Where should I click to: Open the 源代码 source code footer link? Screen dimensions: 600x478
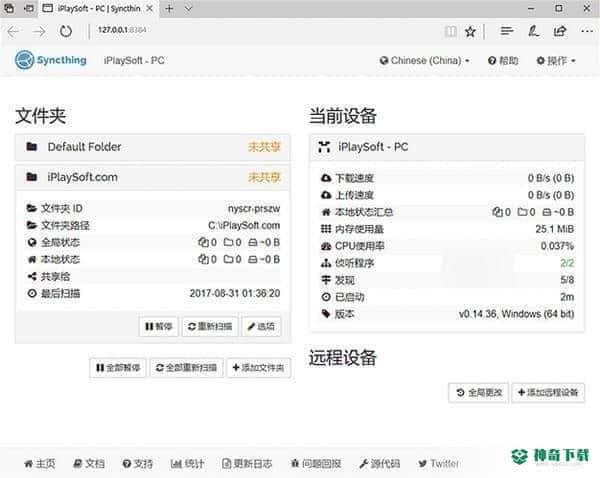380,464
